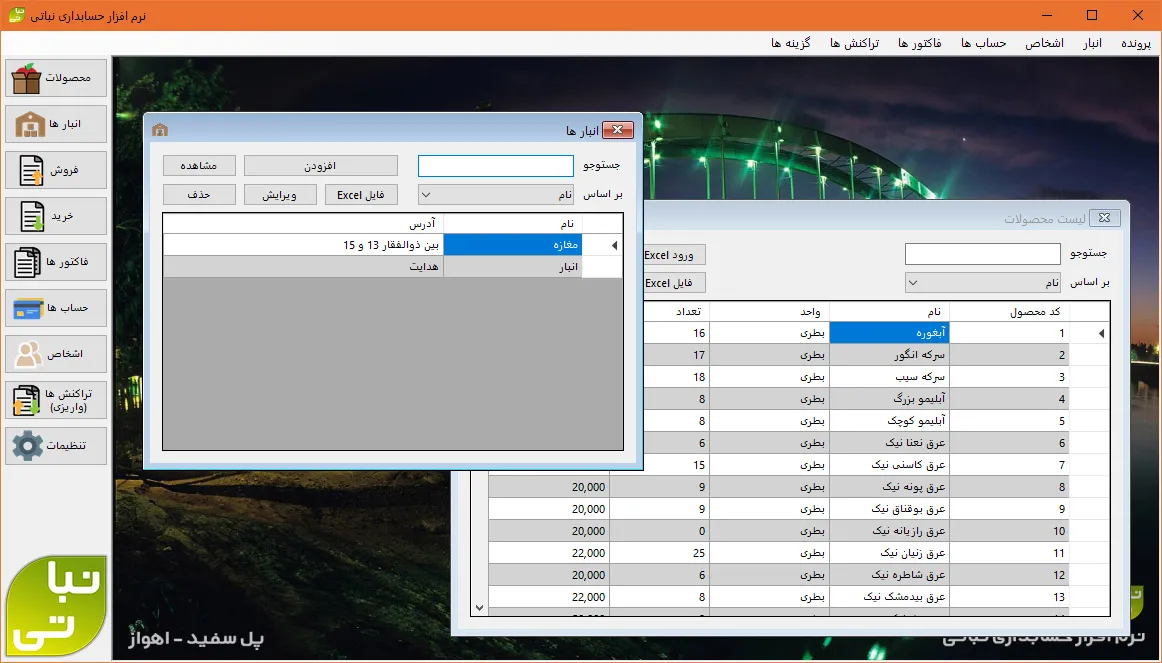This screenshot has width=1162, height=663.
Task: Click the warehouses جستجو search field
Action: [x=495, y=166]
